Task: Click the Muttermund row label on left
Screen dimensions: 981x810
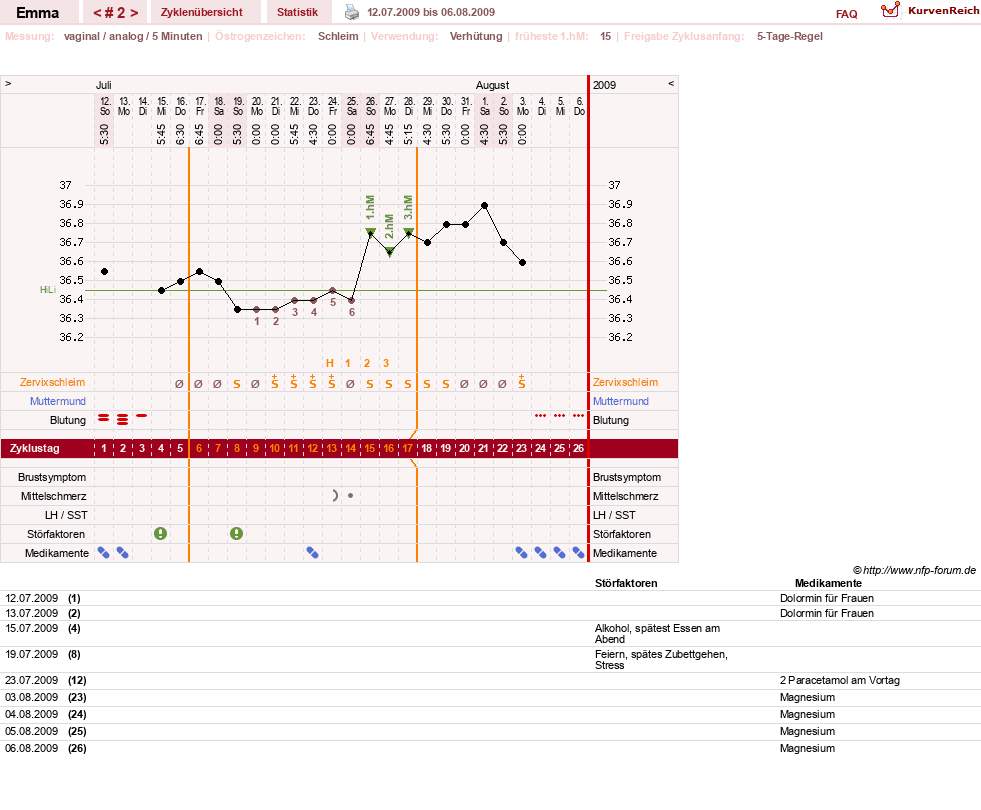Action: [58, 401]
